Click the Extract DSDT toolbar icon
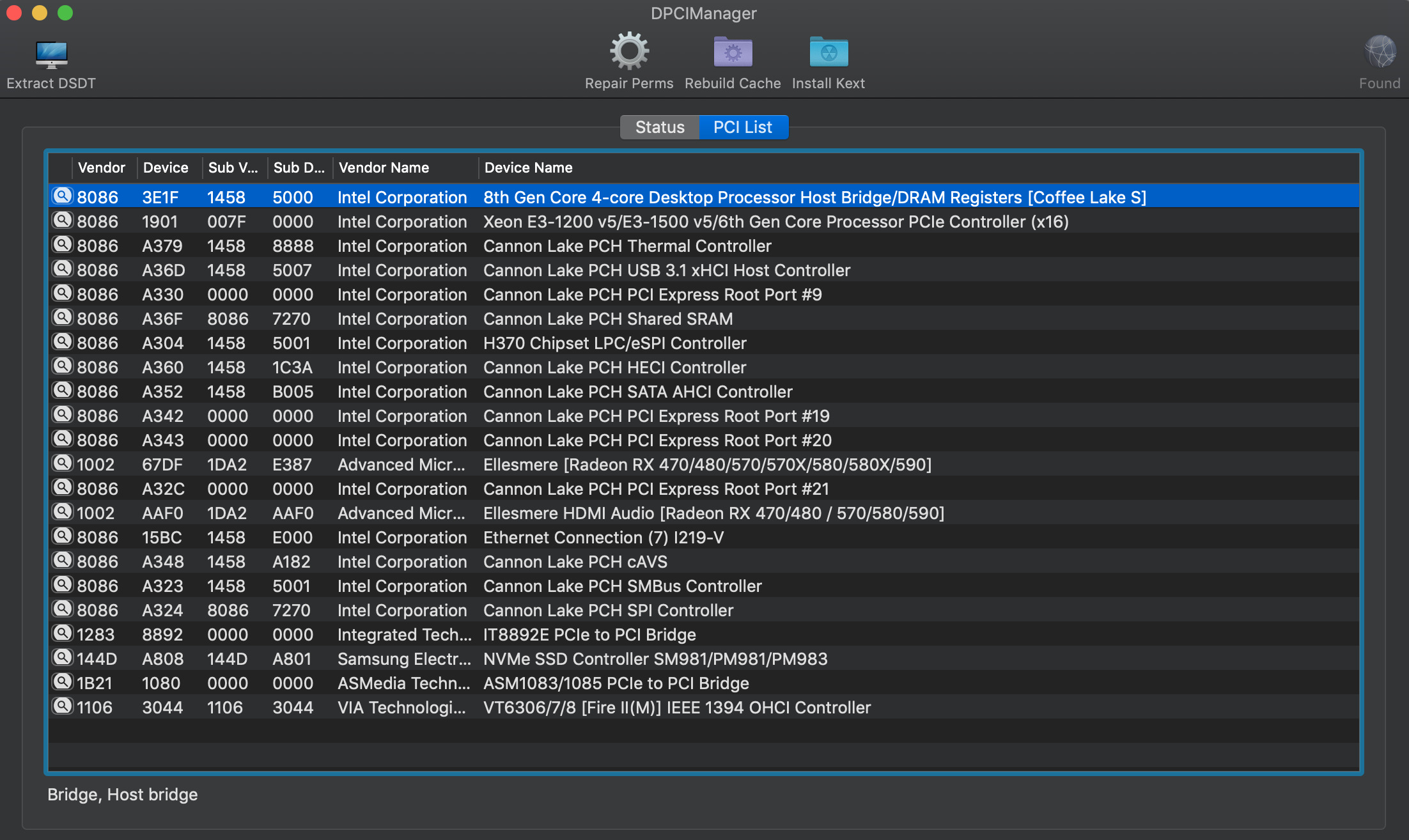 click(51, 54)
